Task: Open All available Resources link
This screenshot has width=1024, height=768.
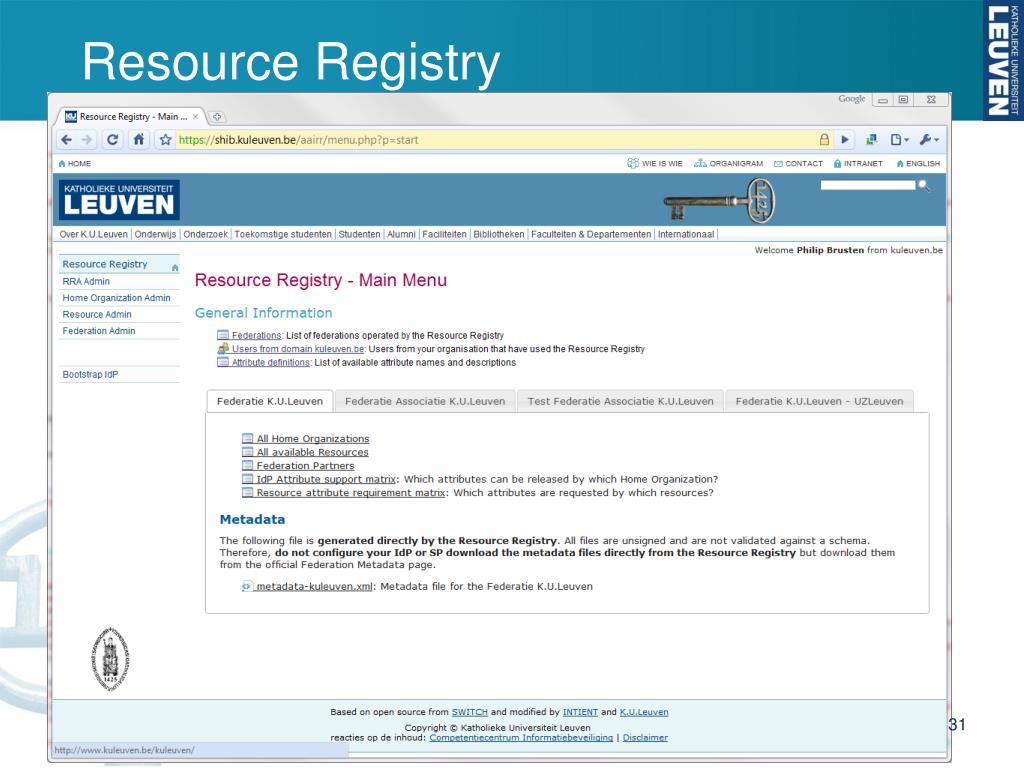Action: point(312,452)
